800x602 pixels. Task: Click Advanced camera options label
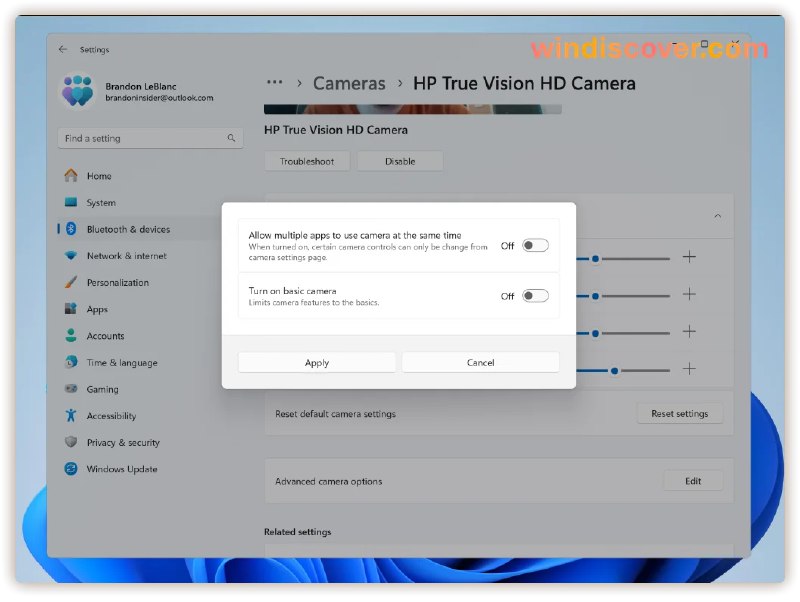(x=329, y=481)
